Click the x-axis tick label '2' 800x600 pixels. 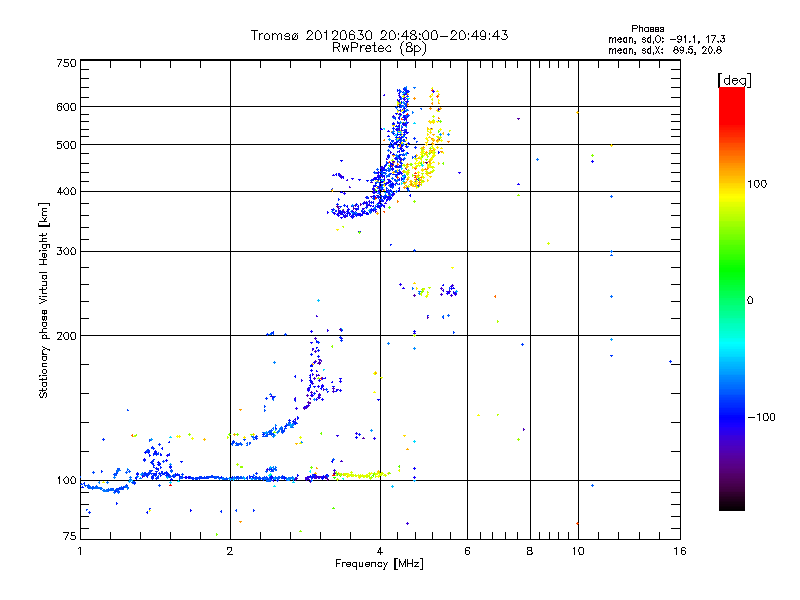[230, 551]
